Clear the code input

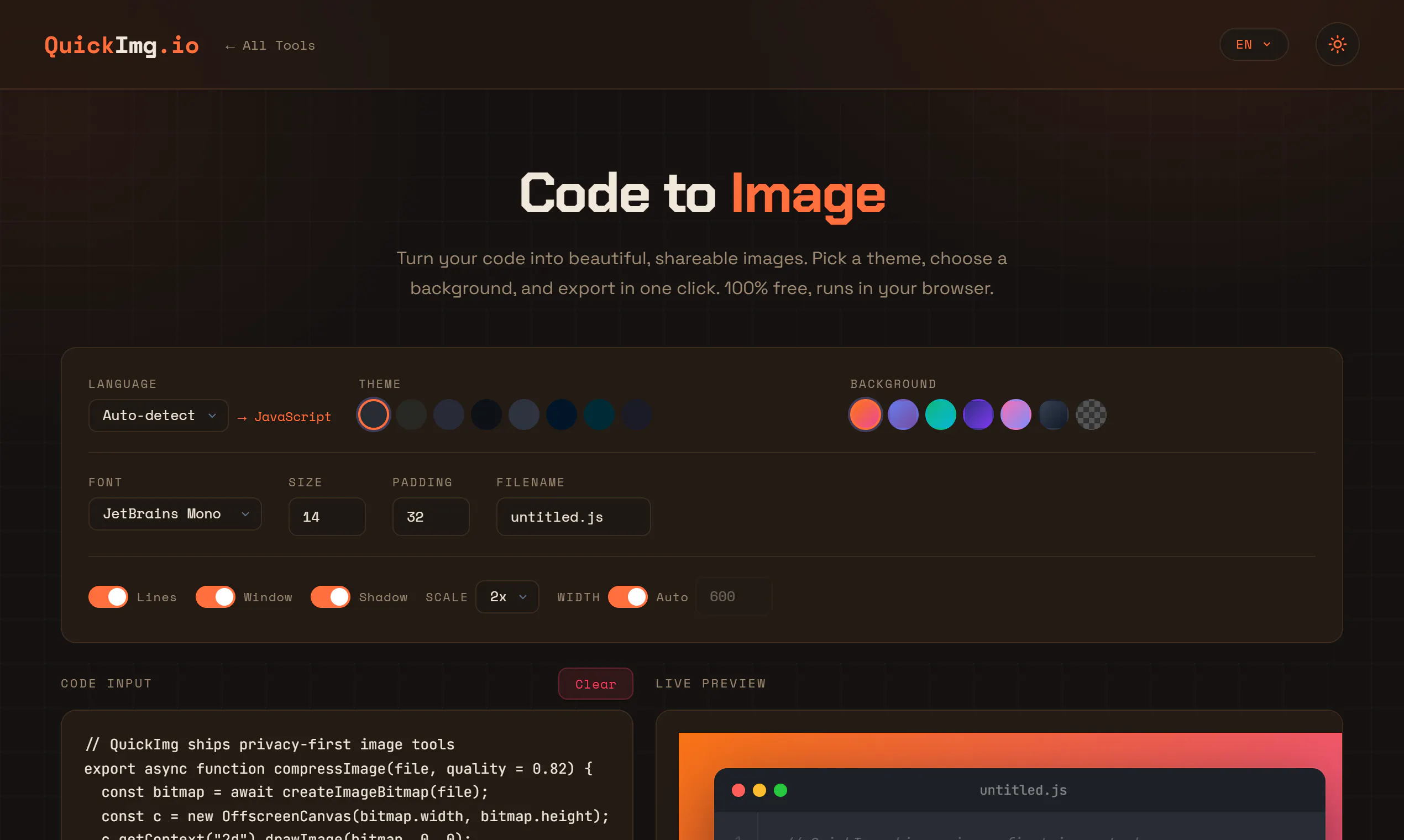(595, 684)
